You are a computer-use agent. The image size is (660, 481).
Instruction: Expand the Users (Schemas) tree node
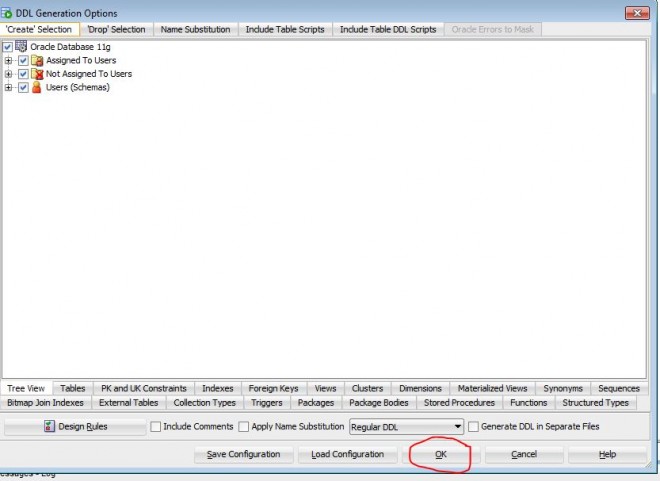point(9,87)
